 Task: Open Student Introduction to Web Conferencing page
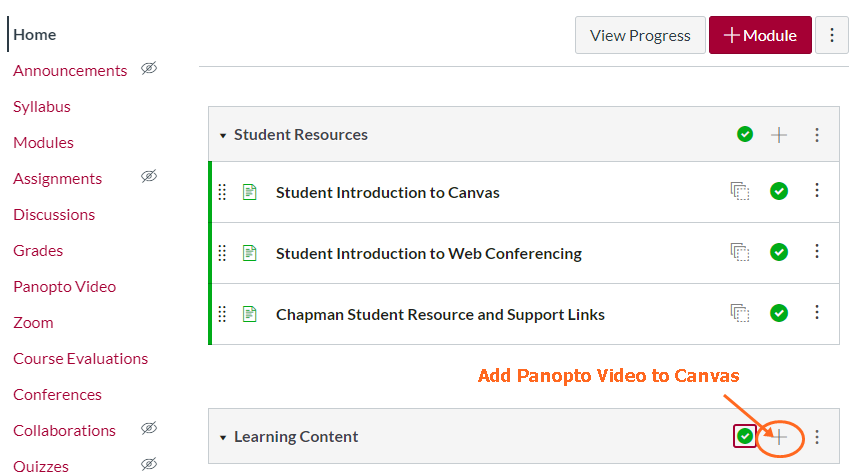coord(428,253)
